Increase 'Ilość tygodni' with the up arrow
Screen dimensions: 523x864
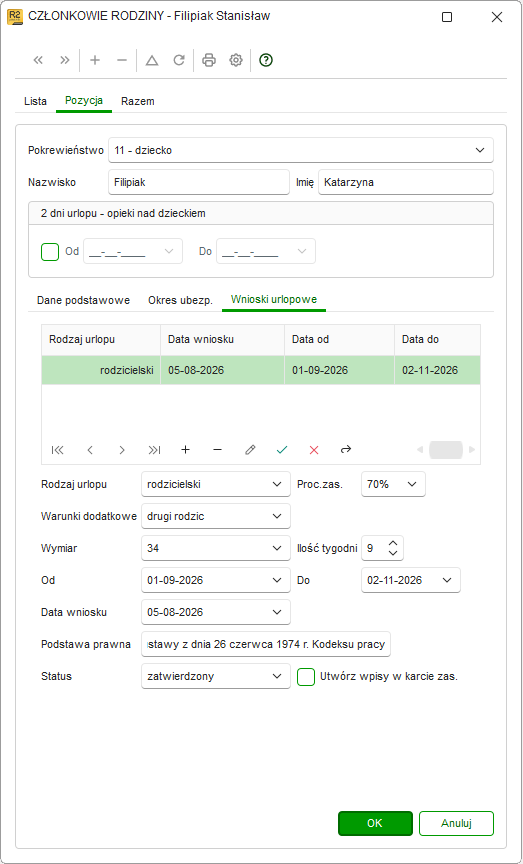(x=393, y=543)
